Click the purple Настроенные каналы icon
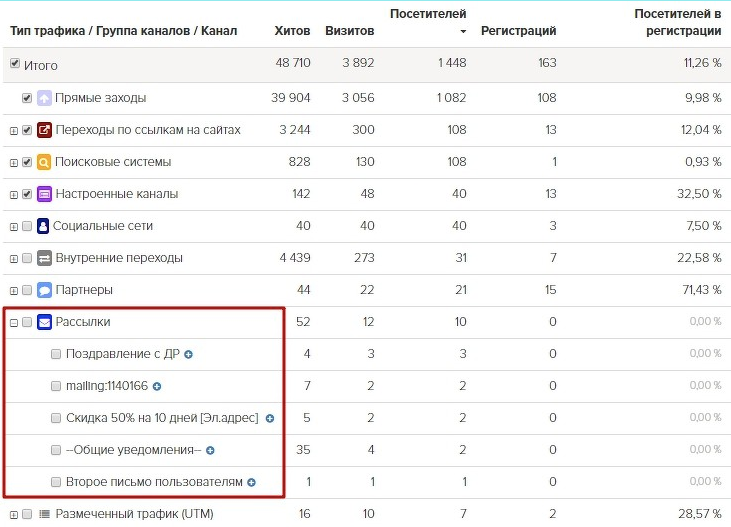Image resolution: width=731 pixels, height=527 pixels. click(44, 194)
